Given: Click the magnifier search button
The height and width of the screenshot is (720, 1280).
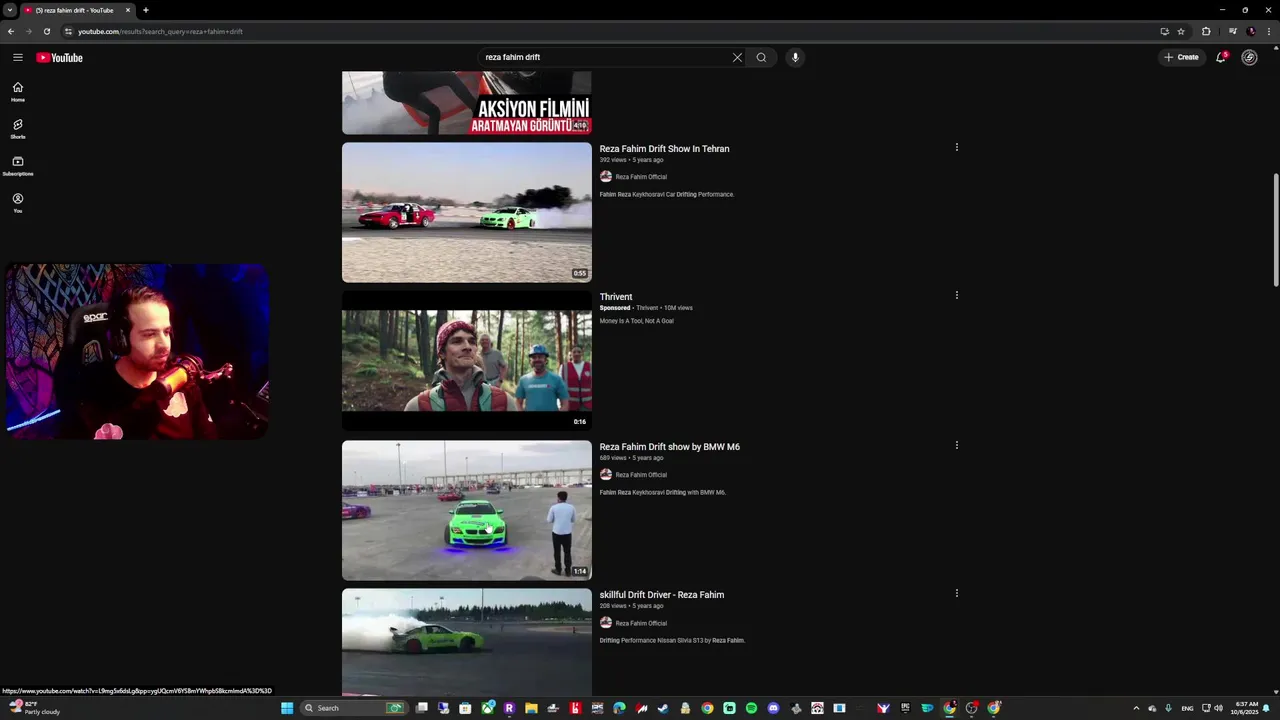Looking at the screenshot, I should pos(761,57).
